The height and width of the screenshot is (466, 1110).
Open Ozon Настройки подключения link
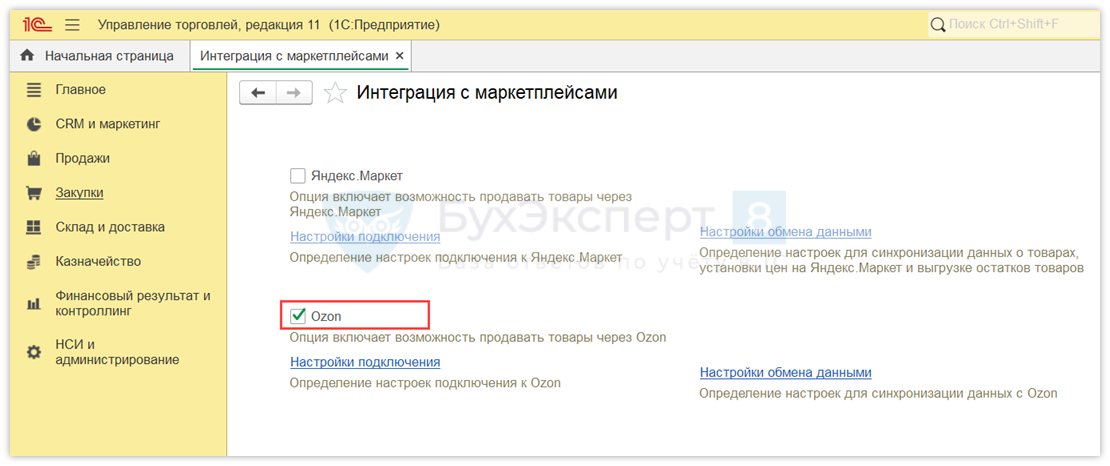(x=365, y=362)
